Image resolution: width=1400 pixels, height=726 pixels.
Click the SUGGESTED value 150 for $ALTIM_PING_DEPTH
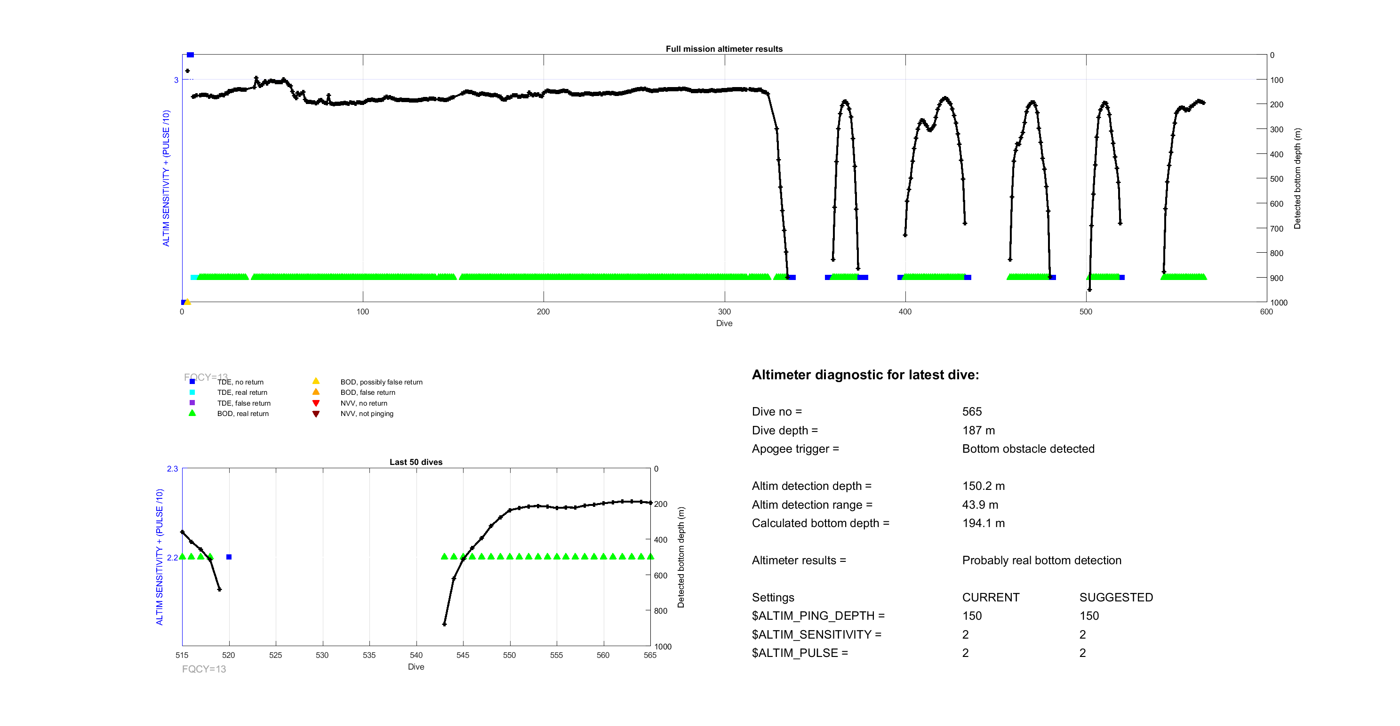click(1090, 616)
